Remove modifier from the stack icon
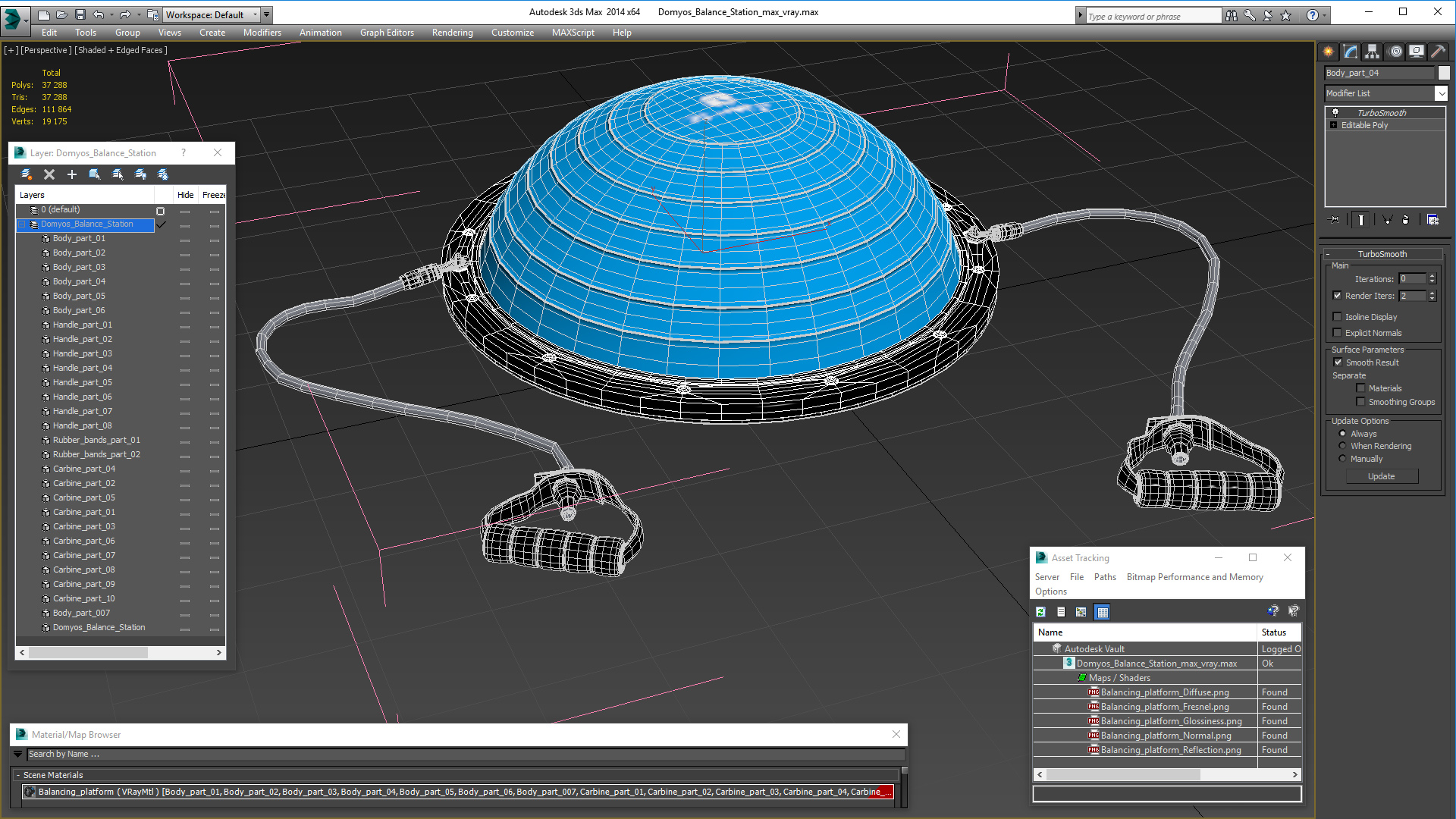1456x819 pixels. coord(1405,219)
